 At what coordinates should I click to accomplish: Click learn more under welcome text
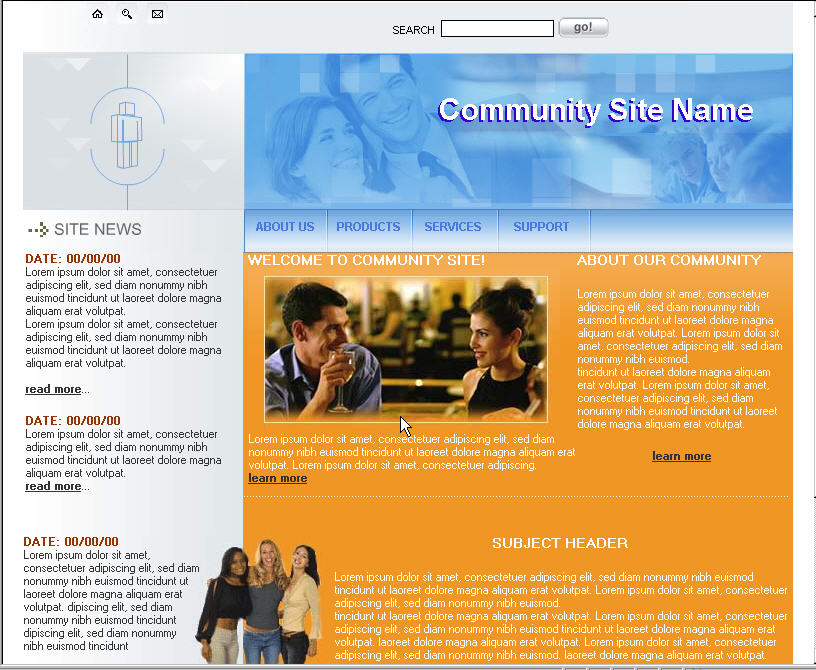tap(277, 478)
